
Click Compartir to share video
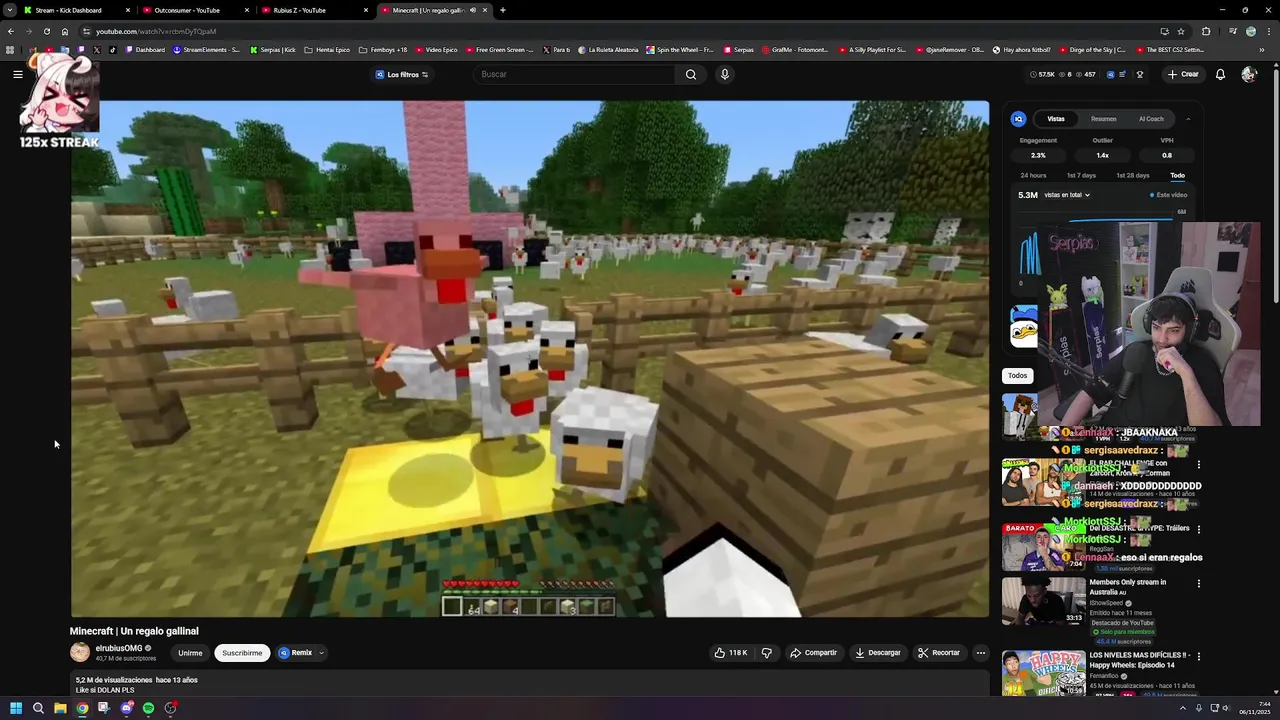click(x=813, y=653)
